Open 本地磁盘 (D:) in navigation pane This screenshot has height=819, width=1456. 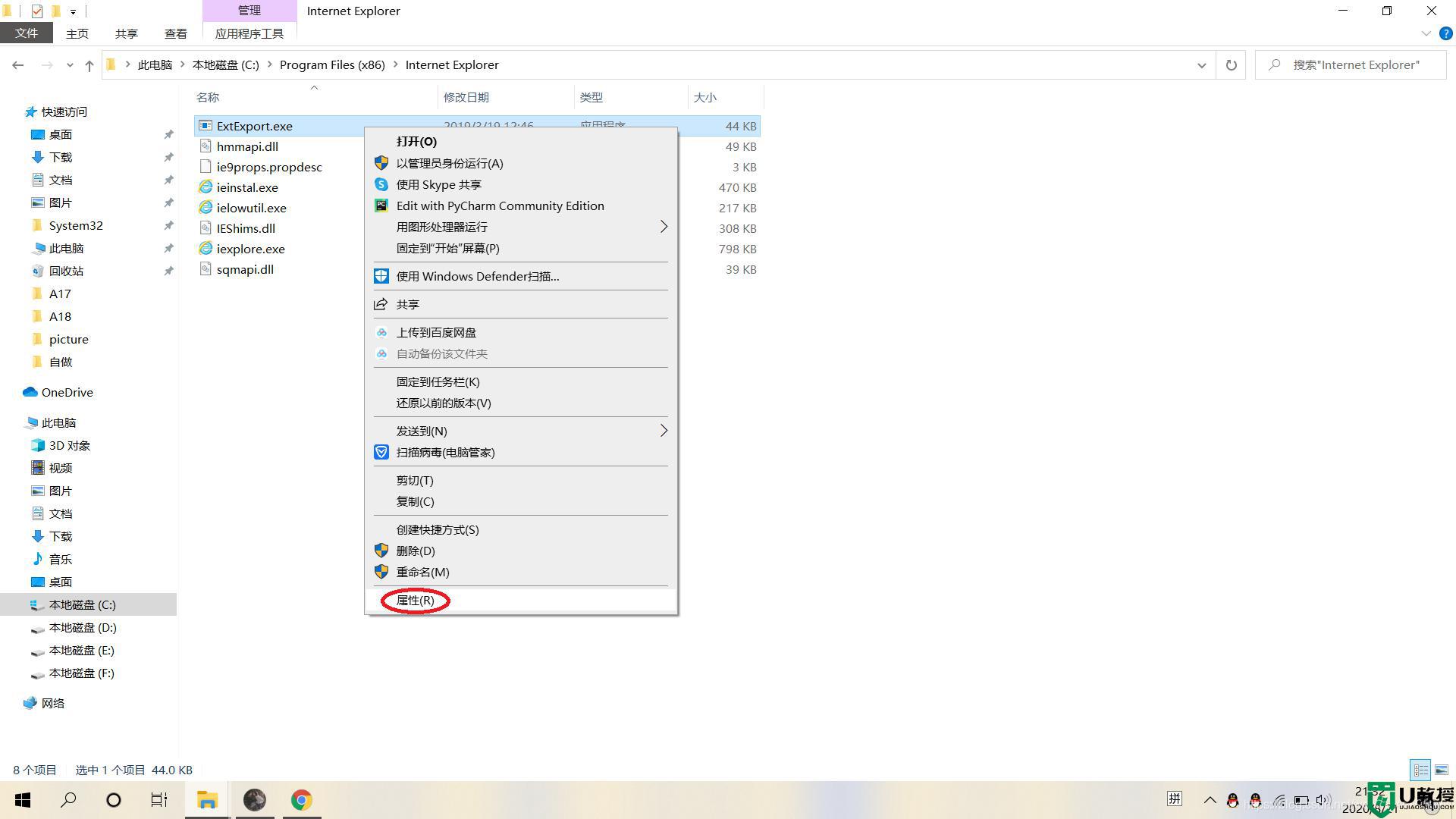(83, 627)
